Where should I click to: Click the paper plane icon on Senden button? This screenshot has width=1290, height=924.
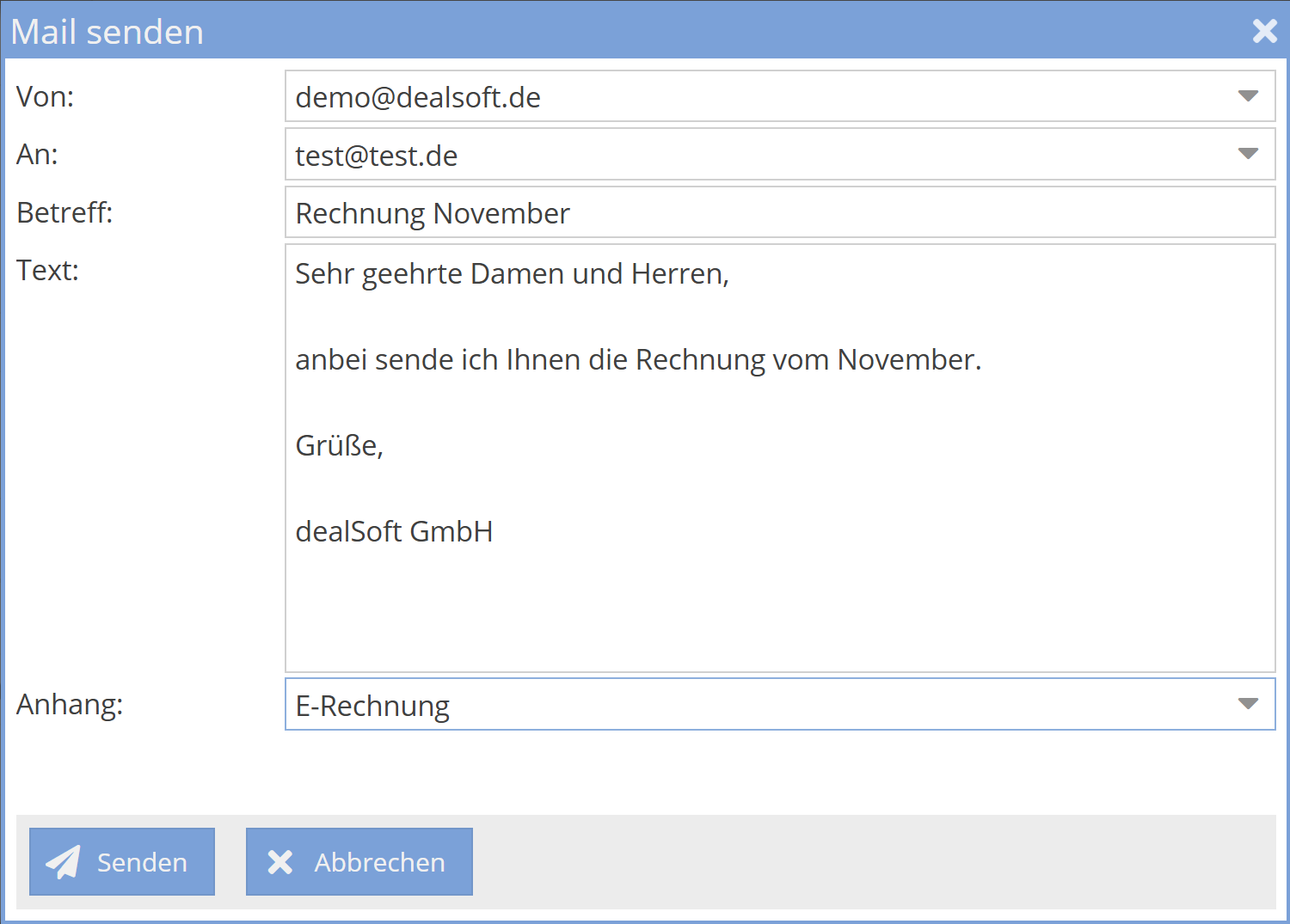[x=64, y=861]
